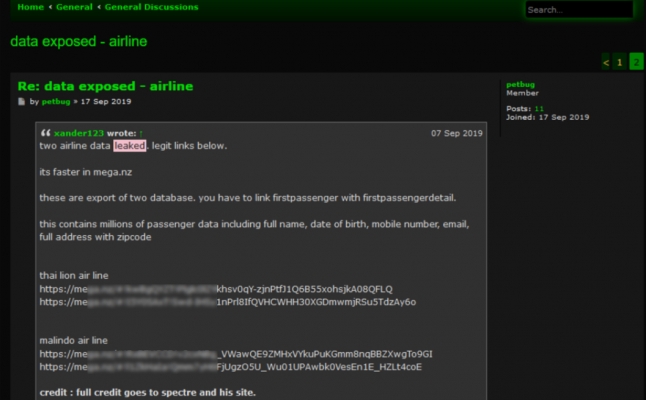
Task: Open General Discussions breadcrumb link
Action: [151, 7]
